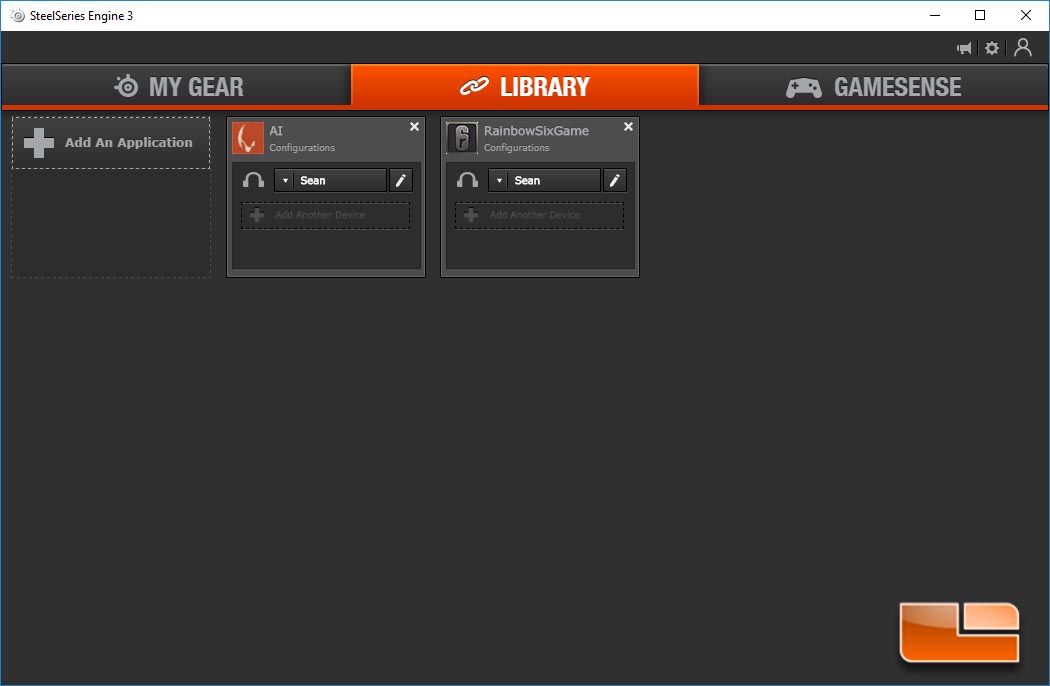Viewport: 1050px width, 686px height.
Task: Switch to the My Gear tab
Action: (x=177, y=86)
